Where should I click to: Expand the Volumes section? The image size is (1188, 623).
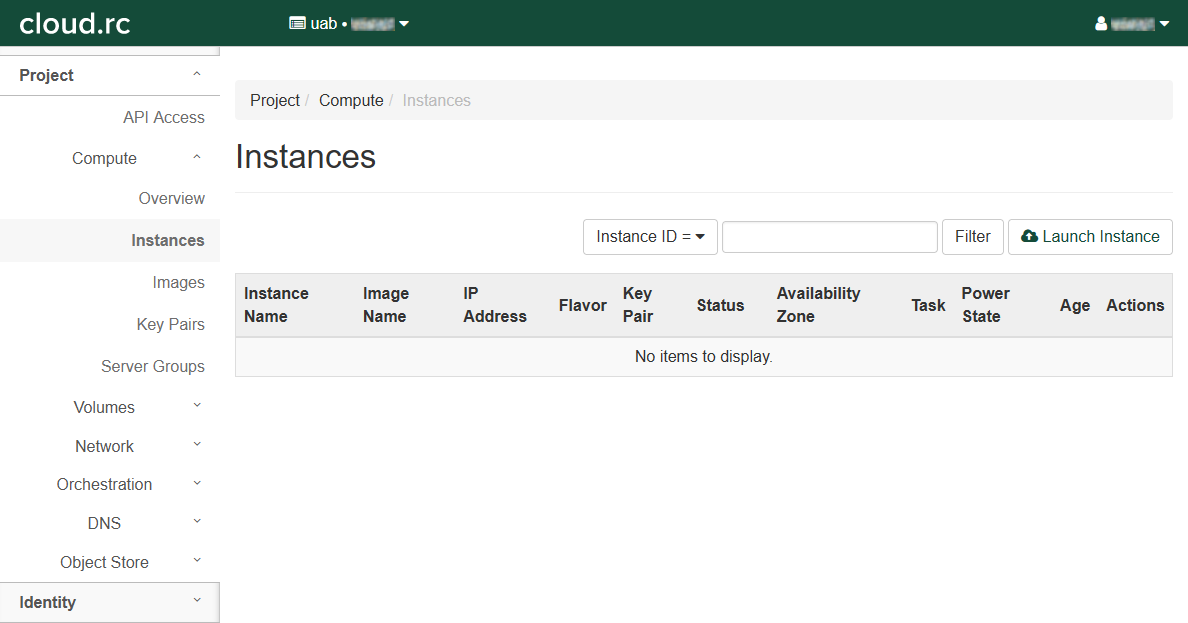tap(136, 407)
